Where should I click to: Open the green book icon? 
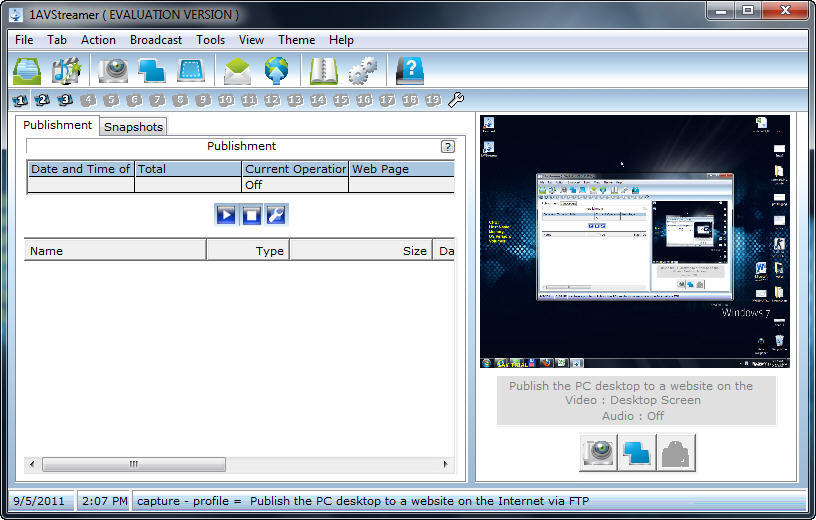click(324, 71)
